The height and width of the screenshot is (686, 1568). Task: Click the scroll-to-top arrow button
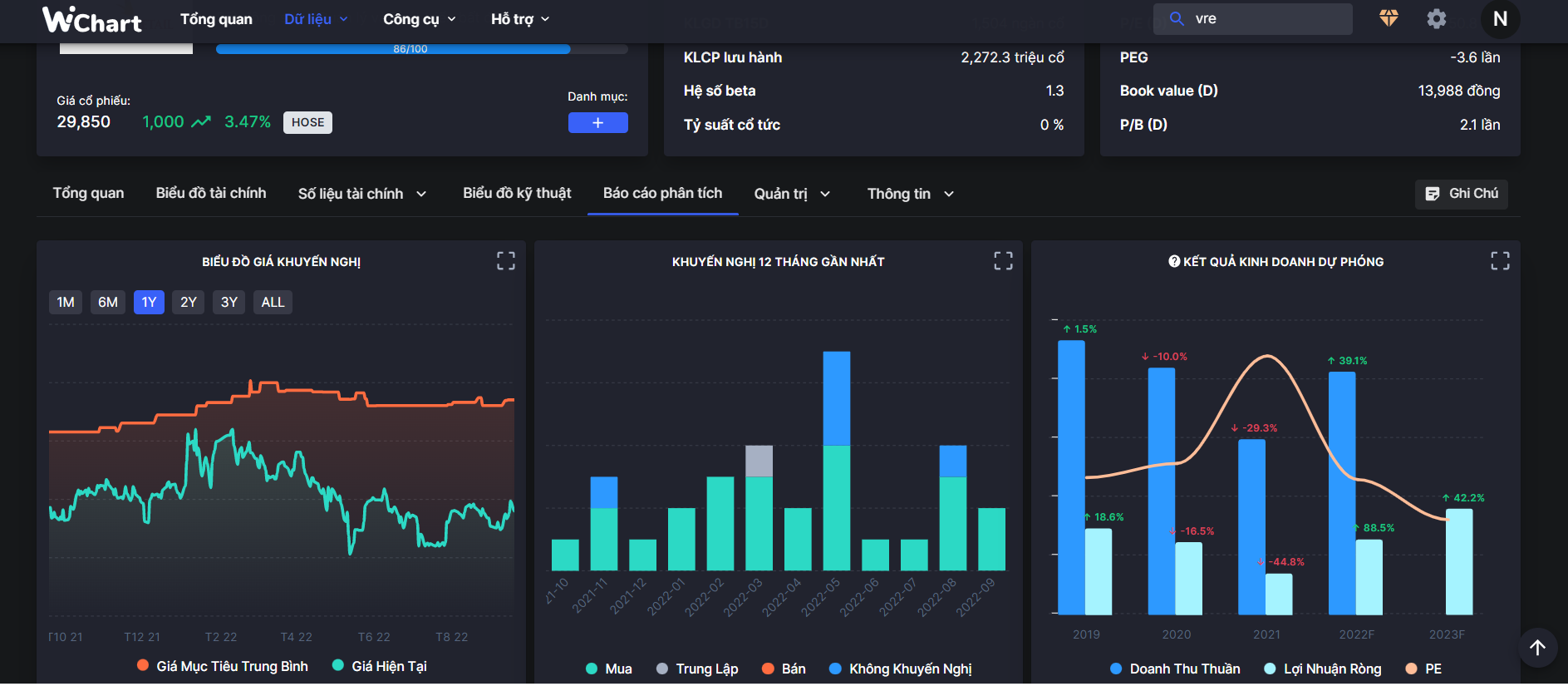click(x=1537, y=647)
